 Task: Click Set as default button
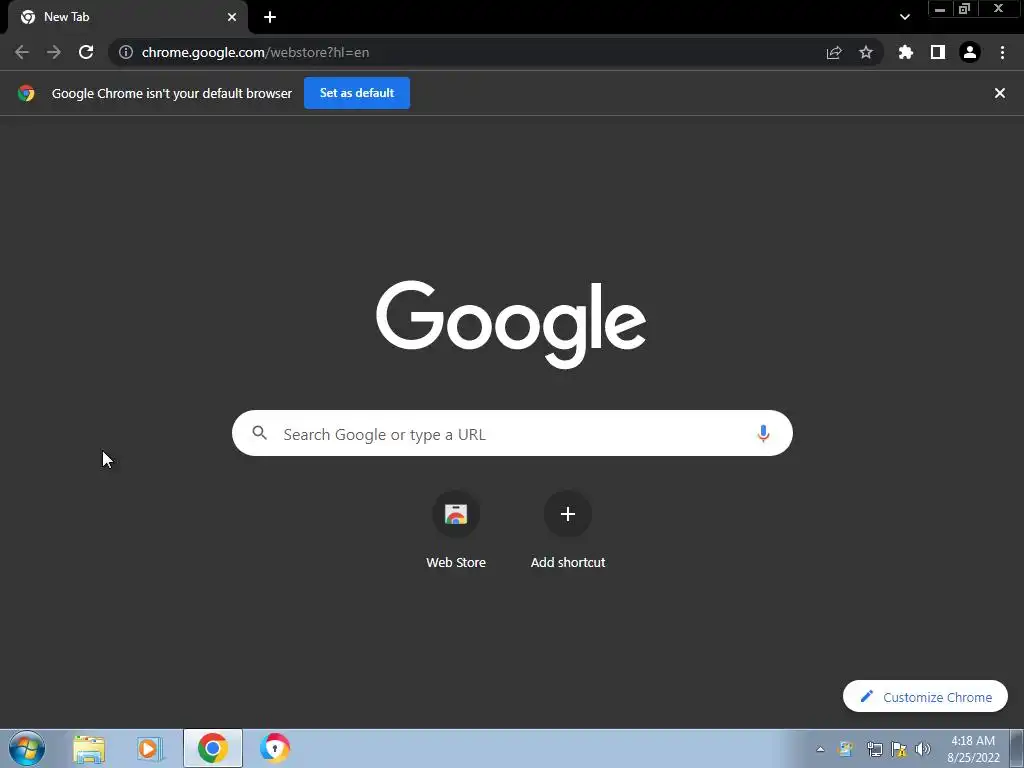357,93
